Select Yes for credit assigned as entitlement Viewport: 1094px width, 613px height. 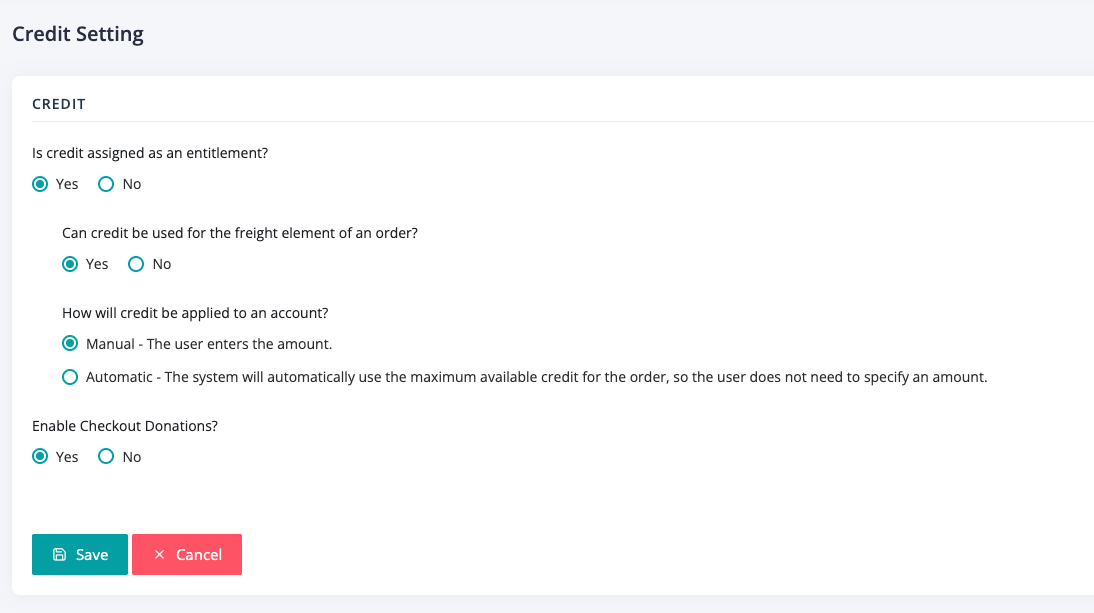[x=40, y=184]
